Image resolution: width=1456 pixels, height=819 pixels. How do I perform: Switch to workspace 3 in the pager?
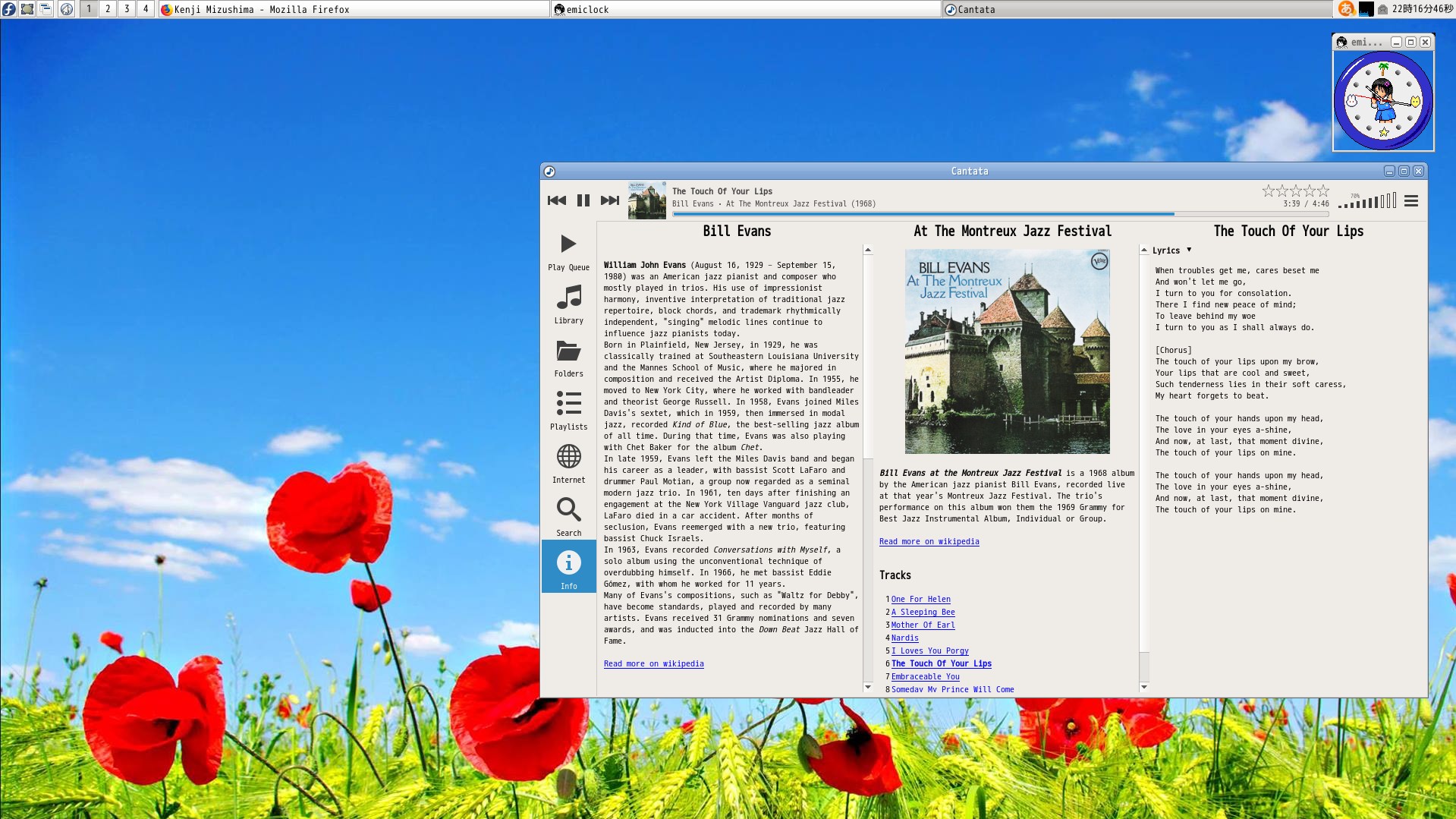(x=127, y=9)
